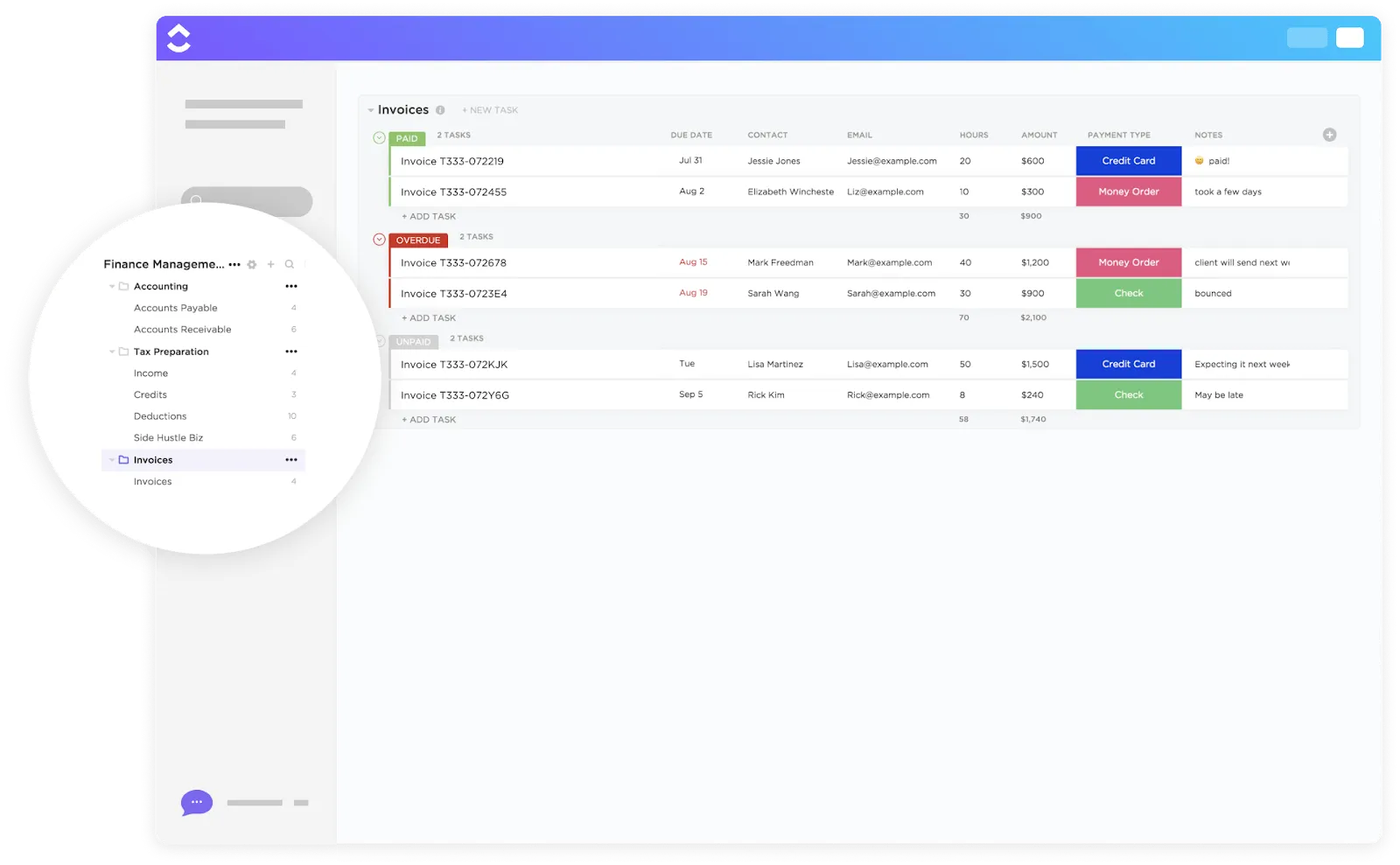Add a column with plus icon
This screenshot has height=865, width=1400.
pyautogui.click(x=1329, y=135)
